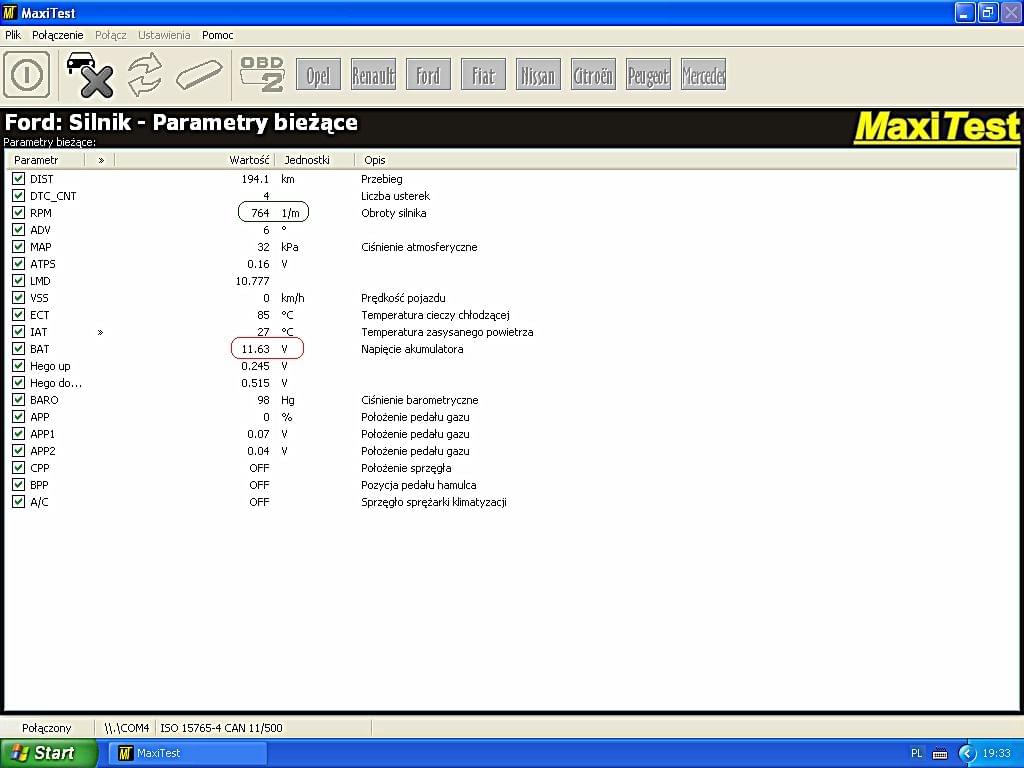Uncheck the ECT parameter checkbox
Screen dimensions: 1024x768
coord(18,314)
